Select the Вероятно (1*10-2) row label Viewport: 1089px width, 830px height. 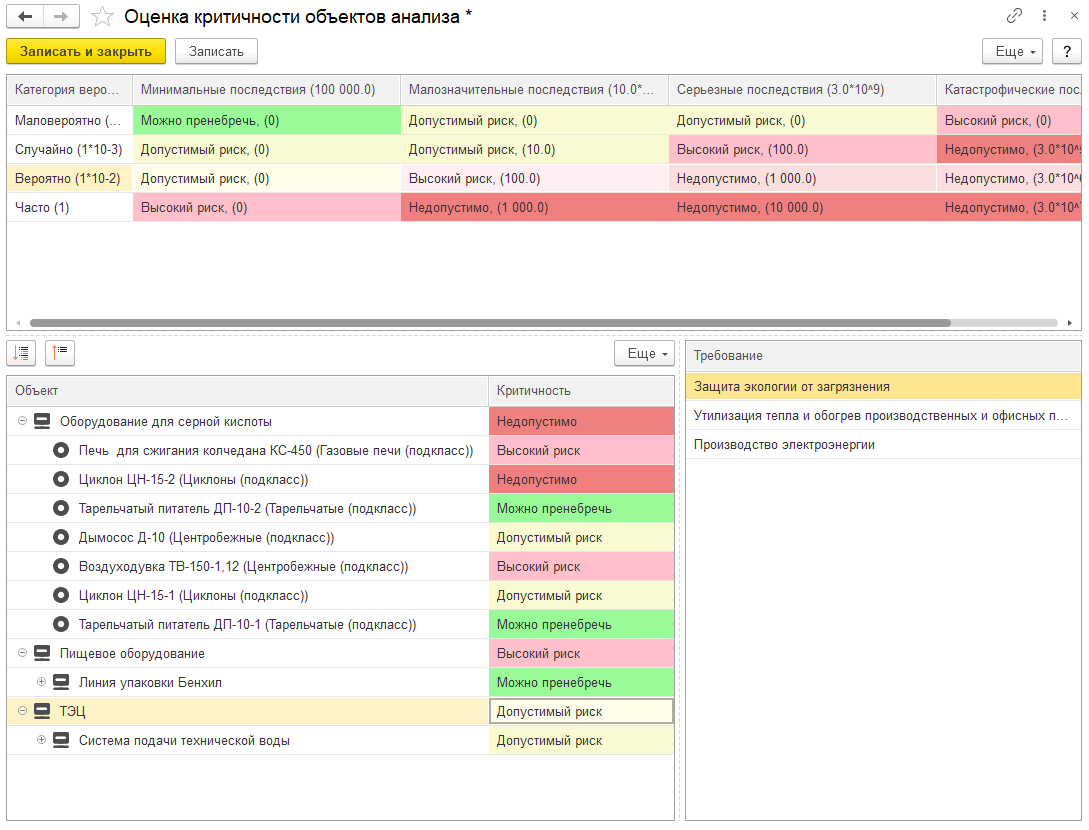70,179
